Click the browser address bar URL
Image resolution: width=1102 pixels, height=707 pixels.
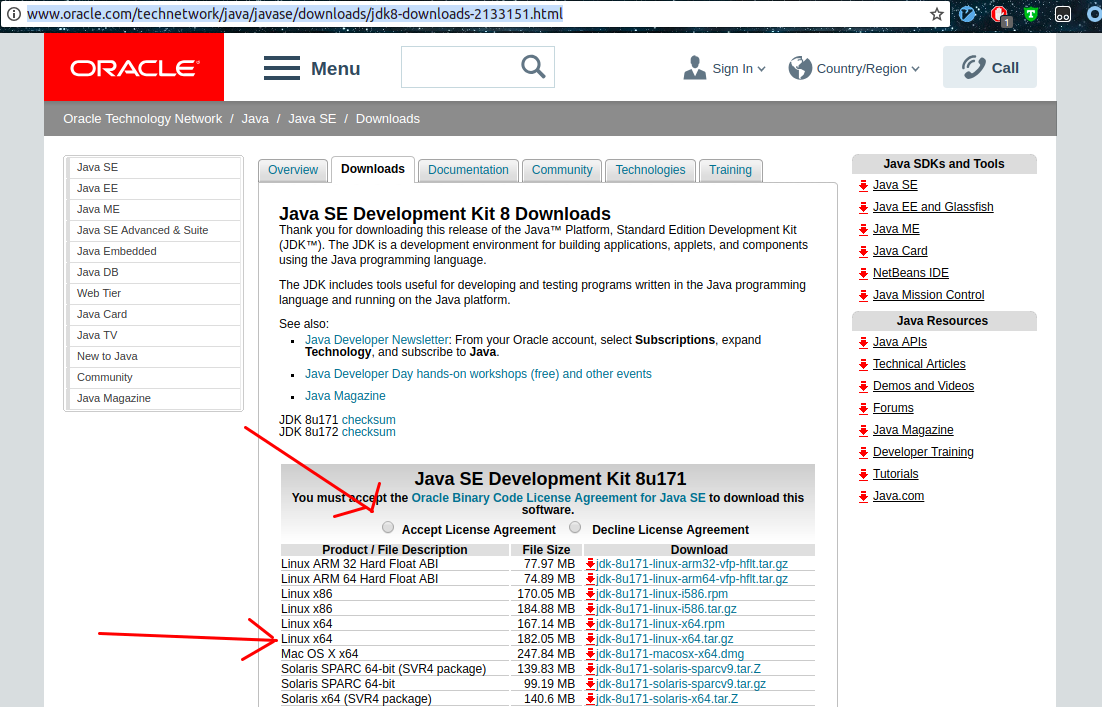click(295, 14)
